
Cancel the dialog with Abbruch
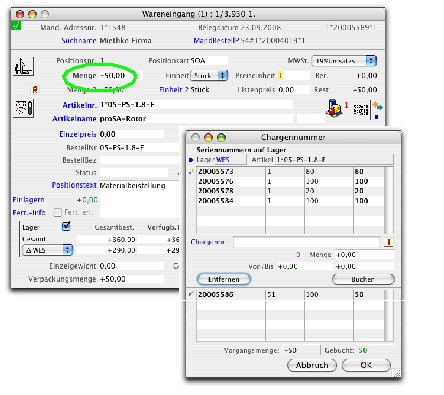click(x=312, y=365)
